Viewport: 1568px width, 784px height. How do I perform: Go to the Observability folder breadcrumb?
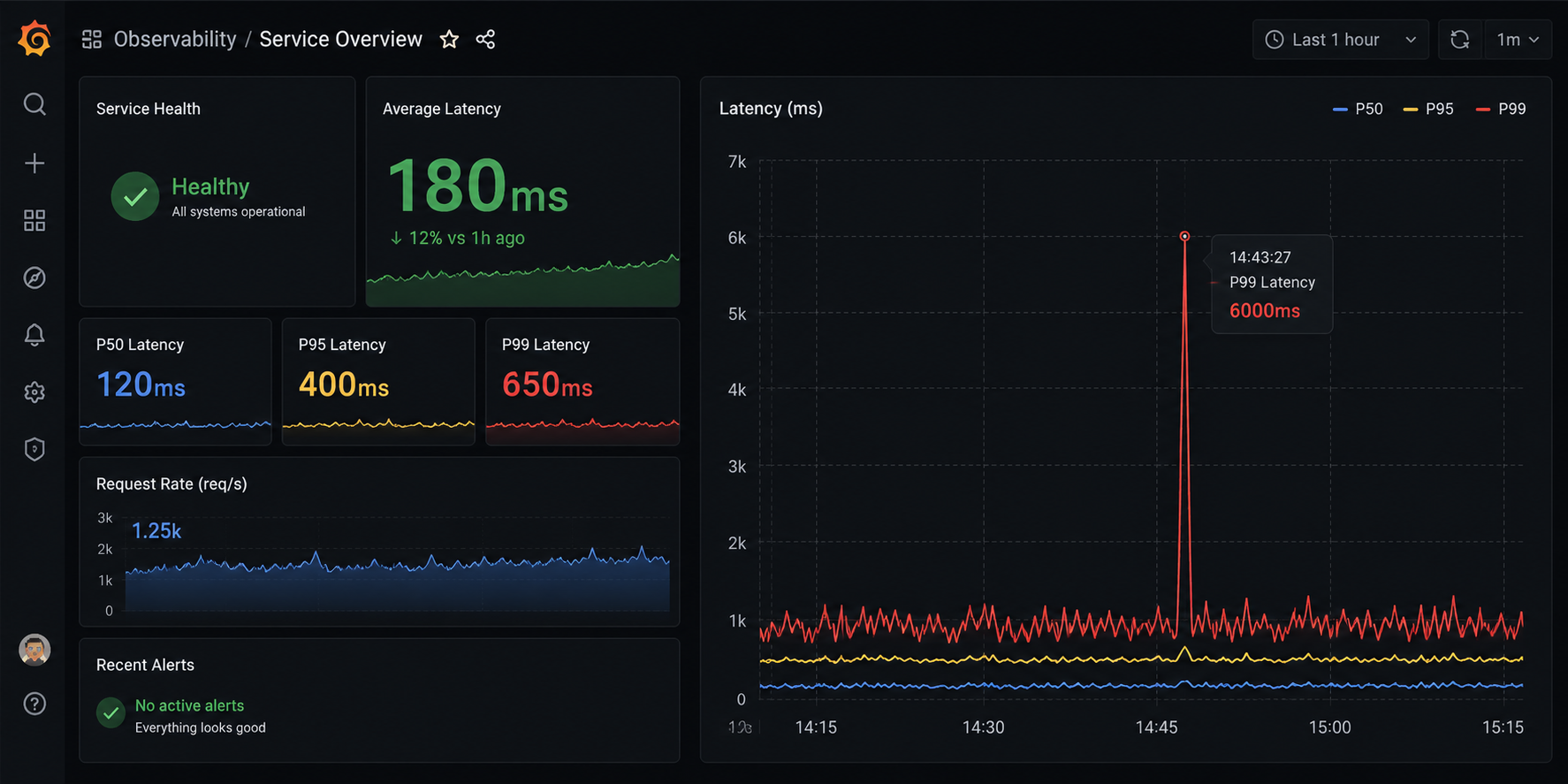click(x=175, y=39)
